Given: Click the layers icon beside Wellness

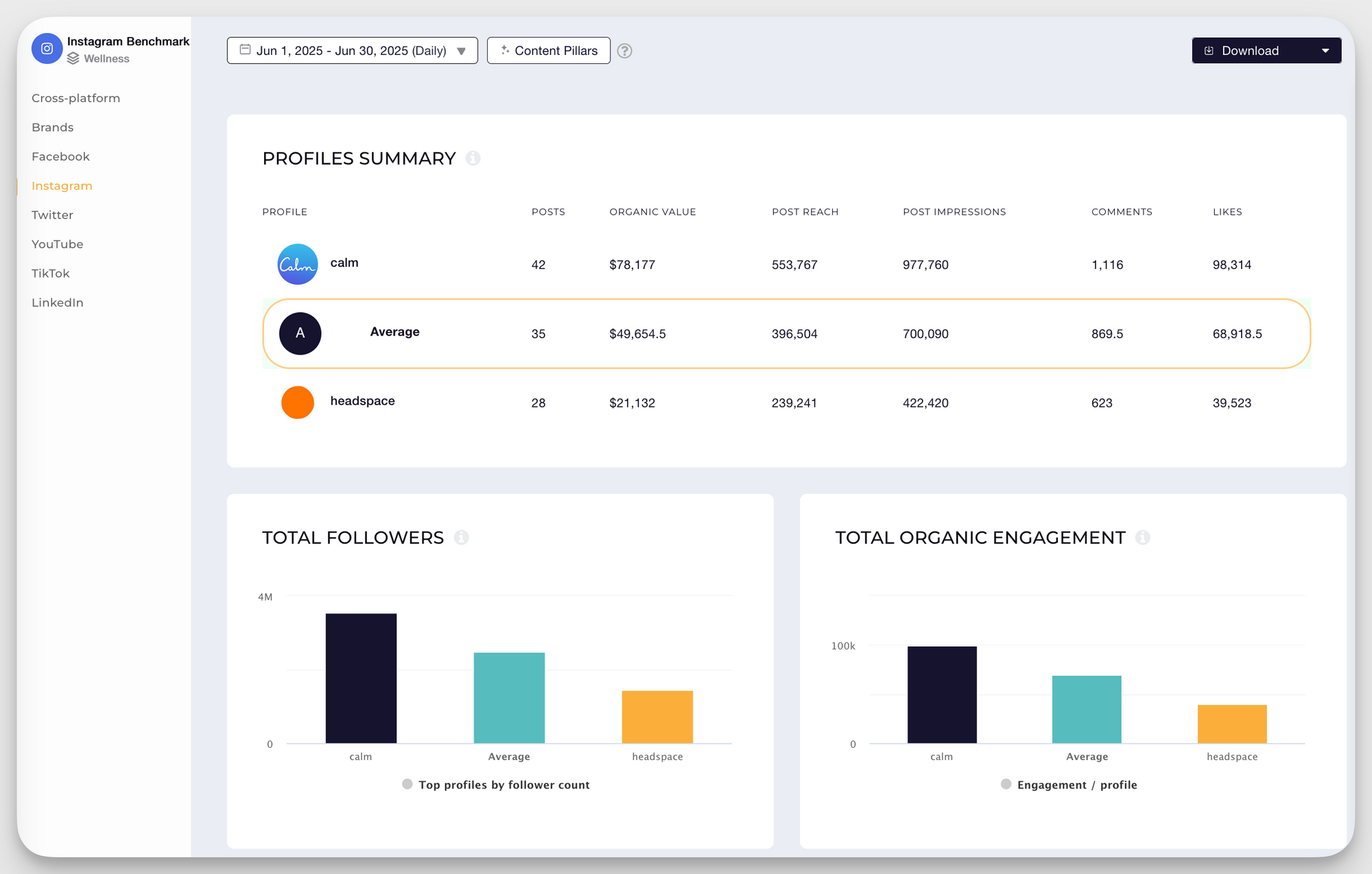Looking at the screenshot, I should tap(73, 59).
